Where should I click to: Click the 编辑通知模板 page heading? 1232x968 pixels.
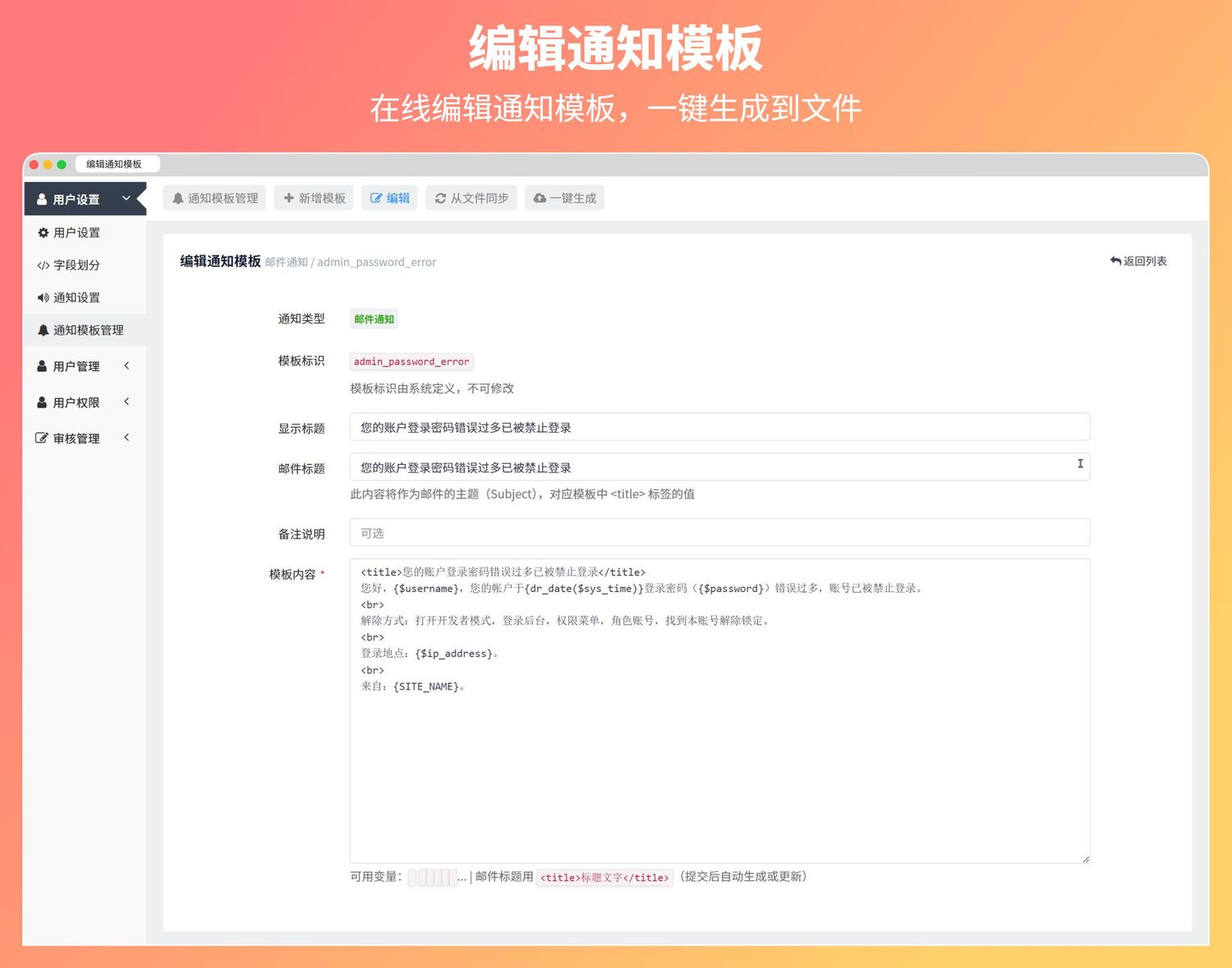point(220,261)
